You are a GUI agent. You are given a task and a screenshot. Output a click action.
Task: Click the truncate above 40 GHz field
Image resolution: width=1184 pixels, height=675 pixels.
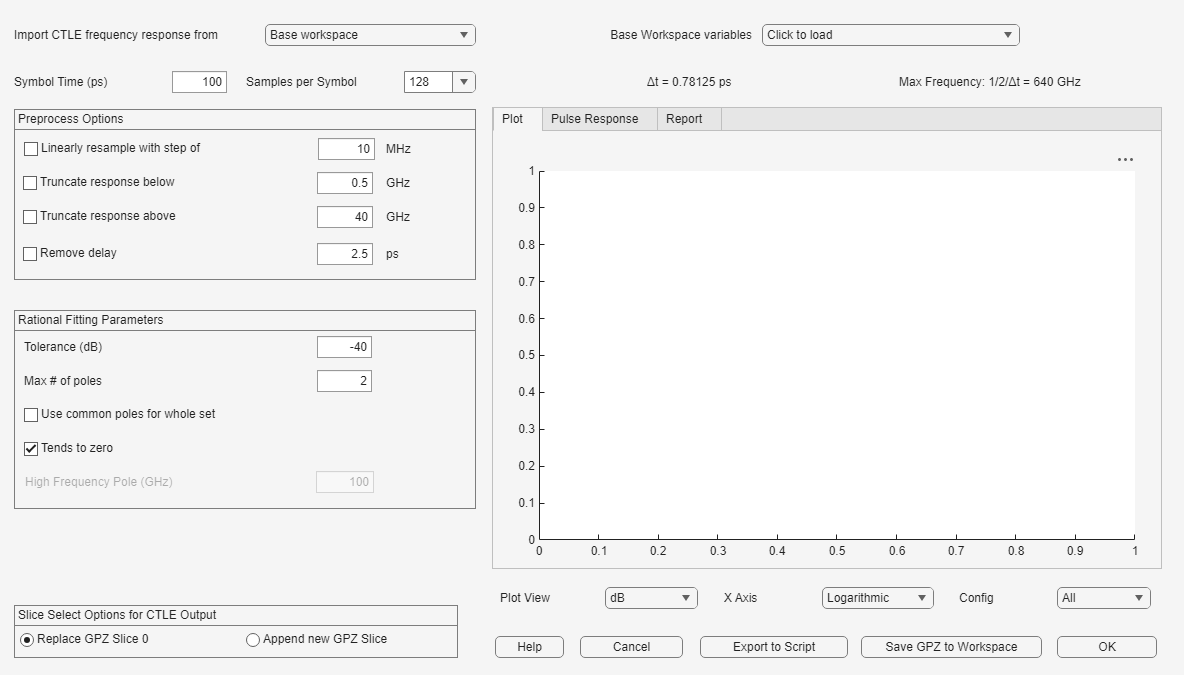[x=345, y=217]
